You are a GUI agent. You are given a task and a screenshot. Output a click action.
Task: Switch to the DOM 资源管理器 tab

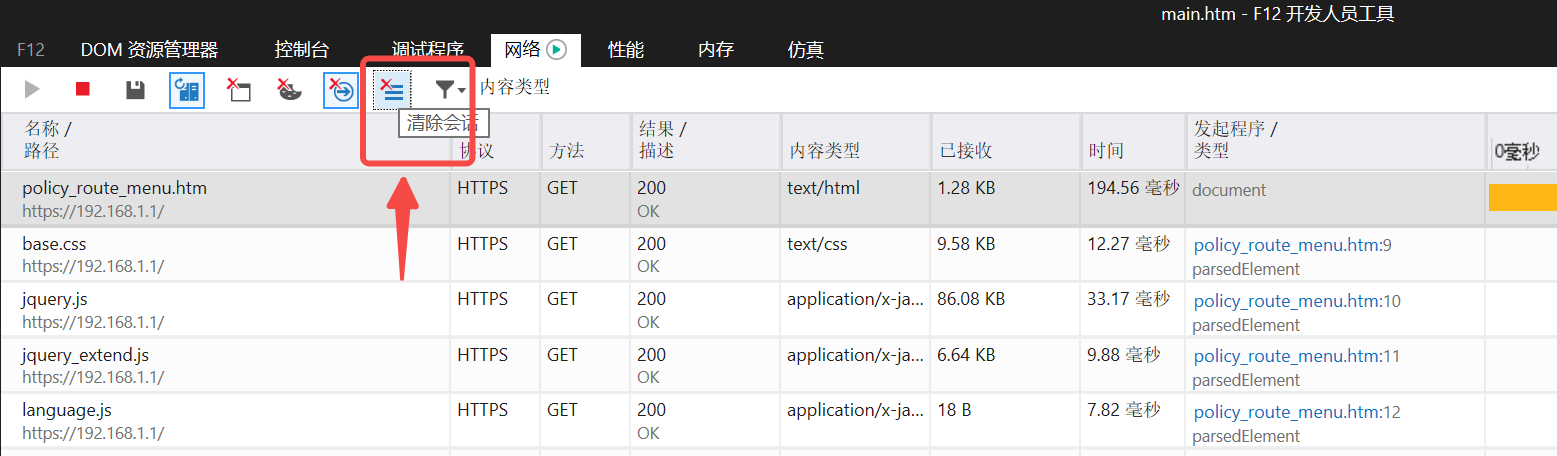[149, 50]
